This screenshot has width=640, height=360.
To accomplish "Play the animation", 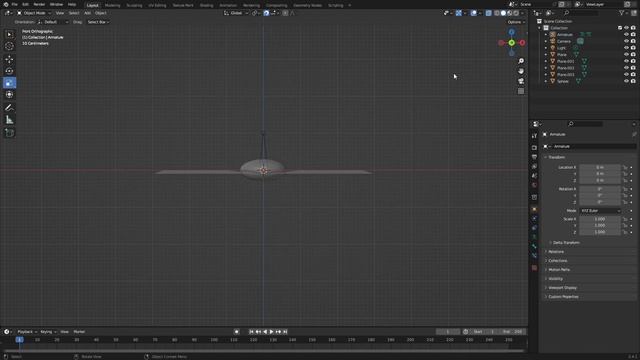I will click(x=271, y=332).
